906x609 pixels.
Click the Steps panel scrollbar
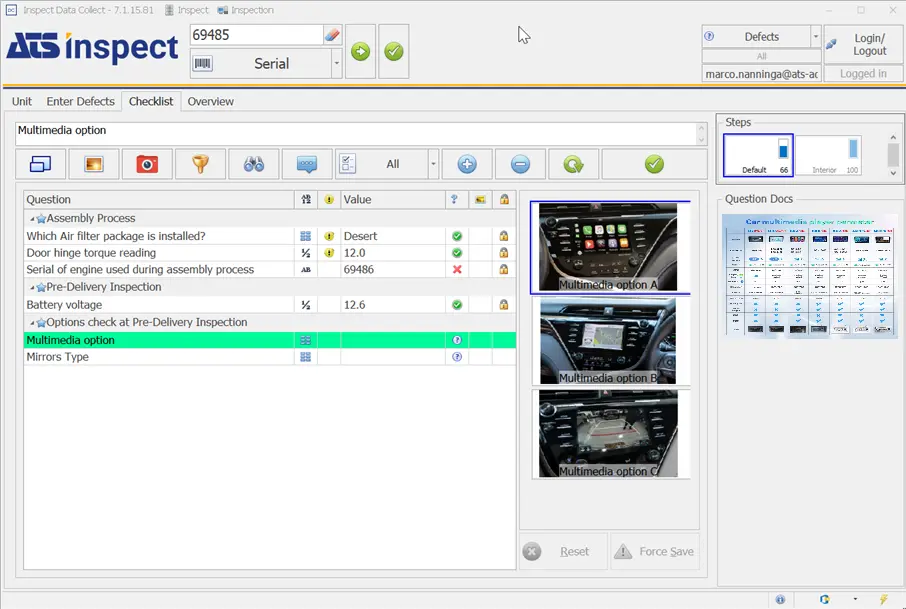tap(893, 155)
